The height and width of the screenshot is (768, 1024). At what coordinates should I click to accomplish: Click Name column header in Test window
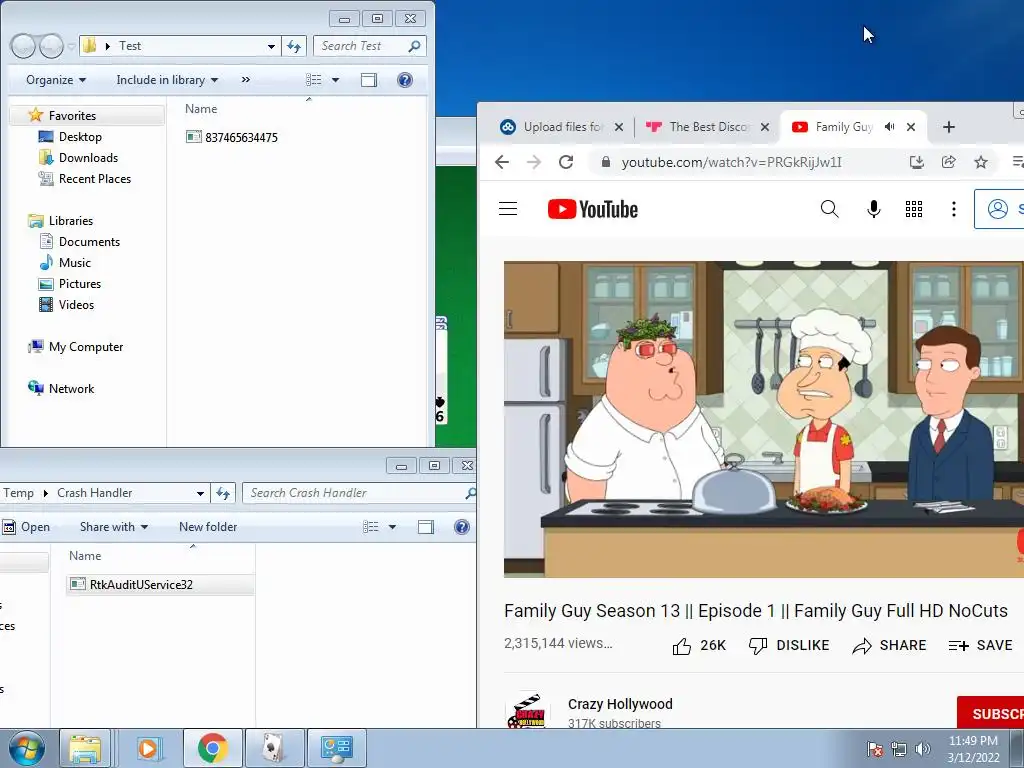click(x=200, y=108)
